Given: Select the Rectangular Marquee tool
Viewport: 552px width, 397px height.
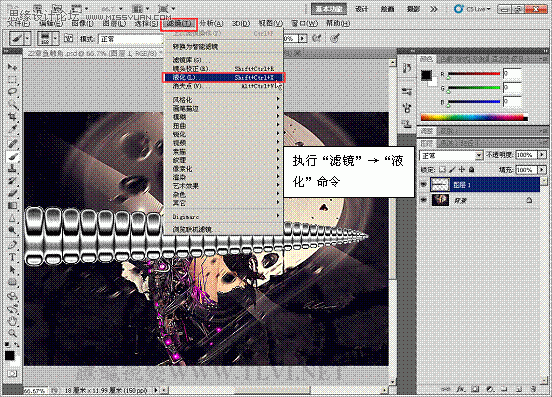Looking at the screenshot, I should pos(12,80).
